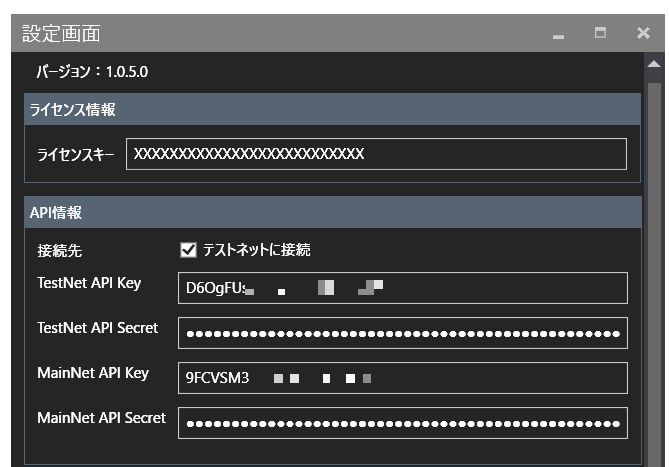Click the MainNet API Secret password field

(403, 423)
